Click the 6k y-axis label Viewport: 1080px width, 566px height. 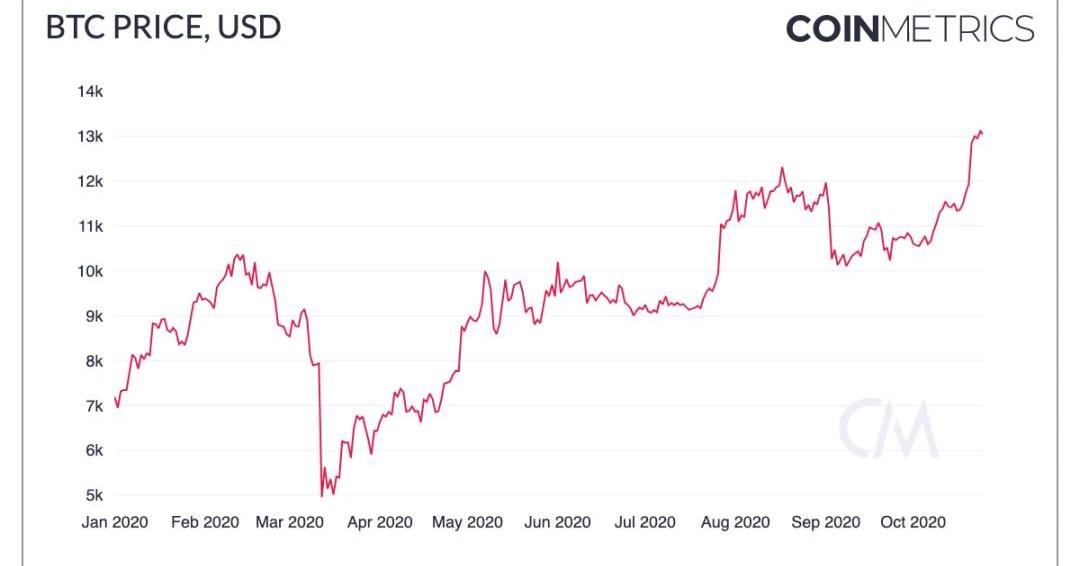[x=92, y=451]
